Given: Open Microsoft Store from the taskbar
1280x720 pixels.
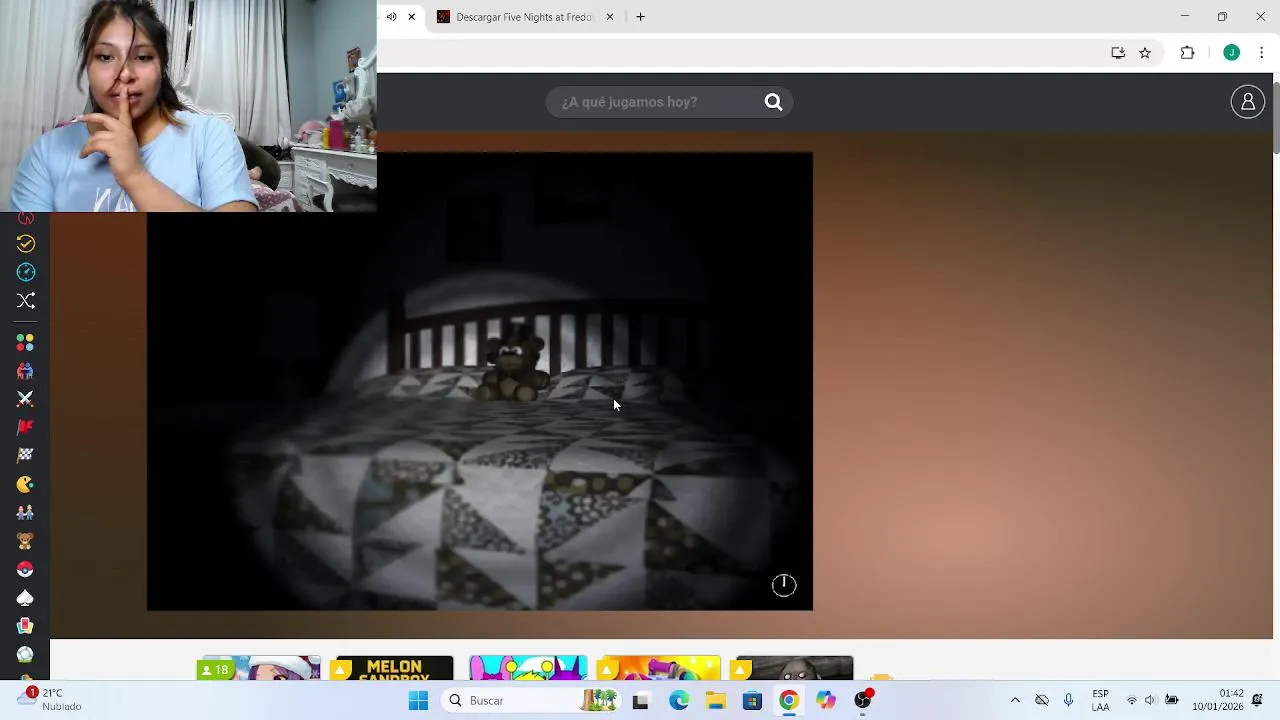Looking at the screenshot, I should (x=752, y=701).
